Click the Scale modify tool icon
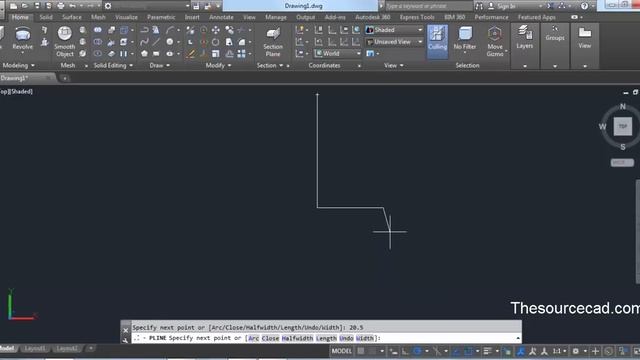 point(216,53)
